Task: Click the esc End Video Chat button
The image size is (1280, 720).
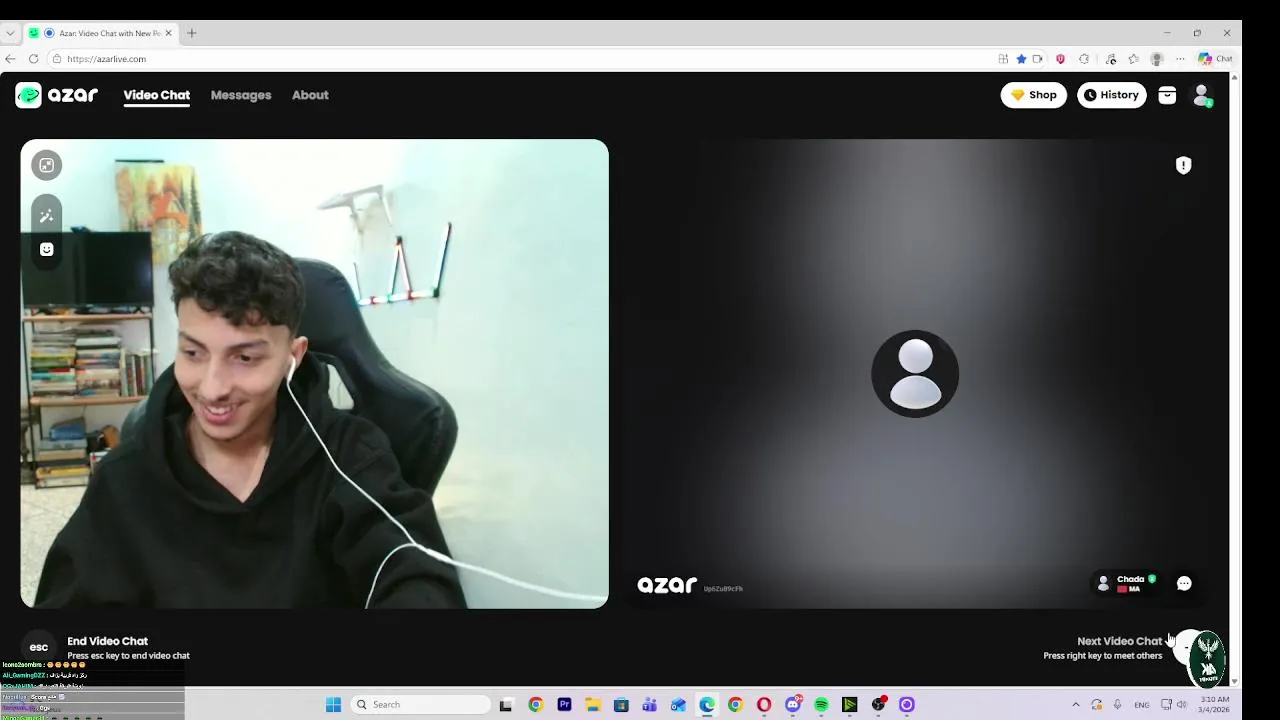Action: [x=39, y=647]
